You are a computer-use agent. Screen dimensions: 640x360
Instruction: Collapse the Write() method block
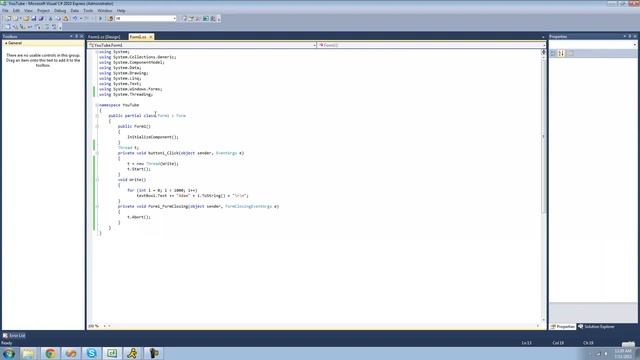[97, 180]
